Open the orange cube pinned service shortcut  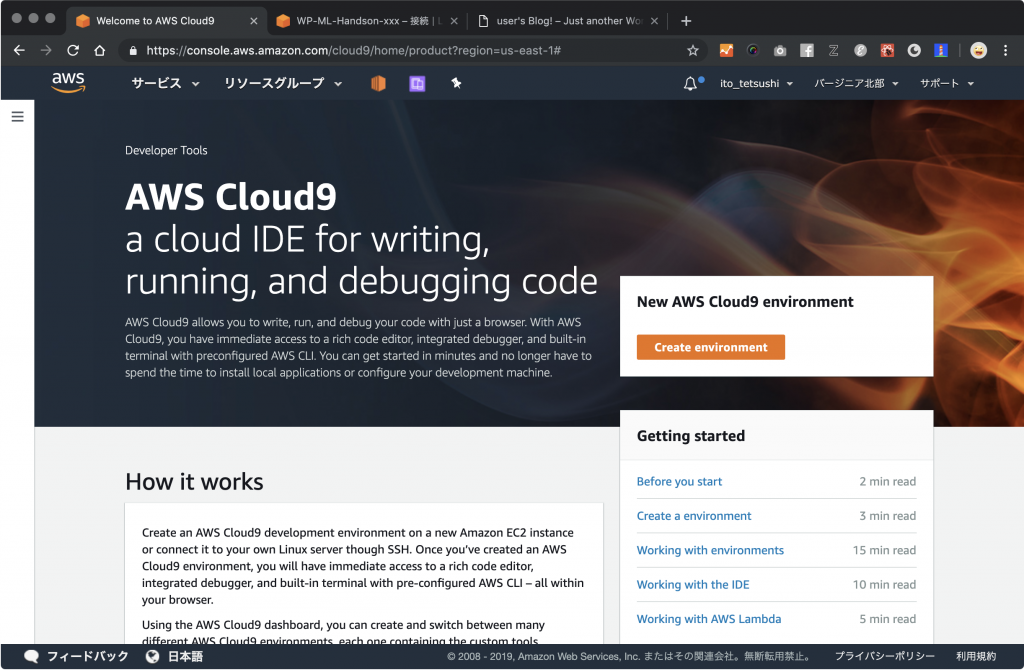[x=378, y=83]
